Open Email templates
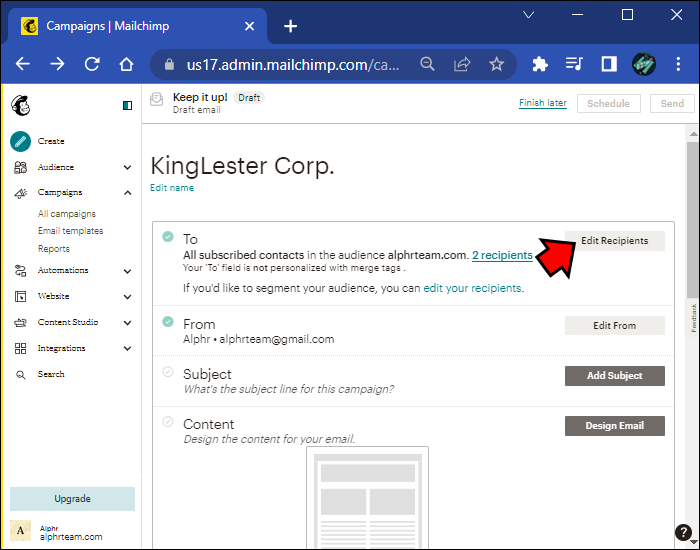The width and height of the screenshot is (700, 550). [71, 231]
